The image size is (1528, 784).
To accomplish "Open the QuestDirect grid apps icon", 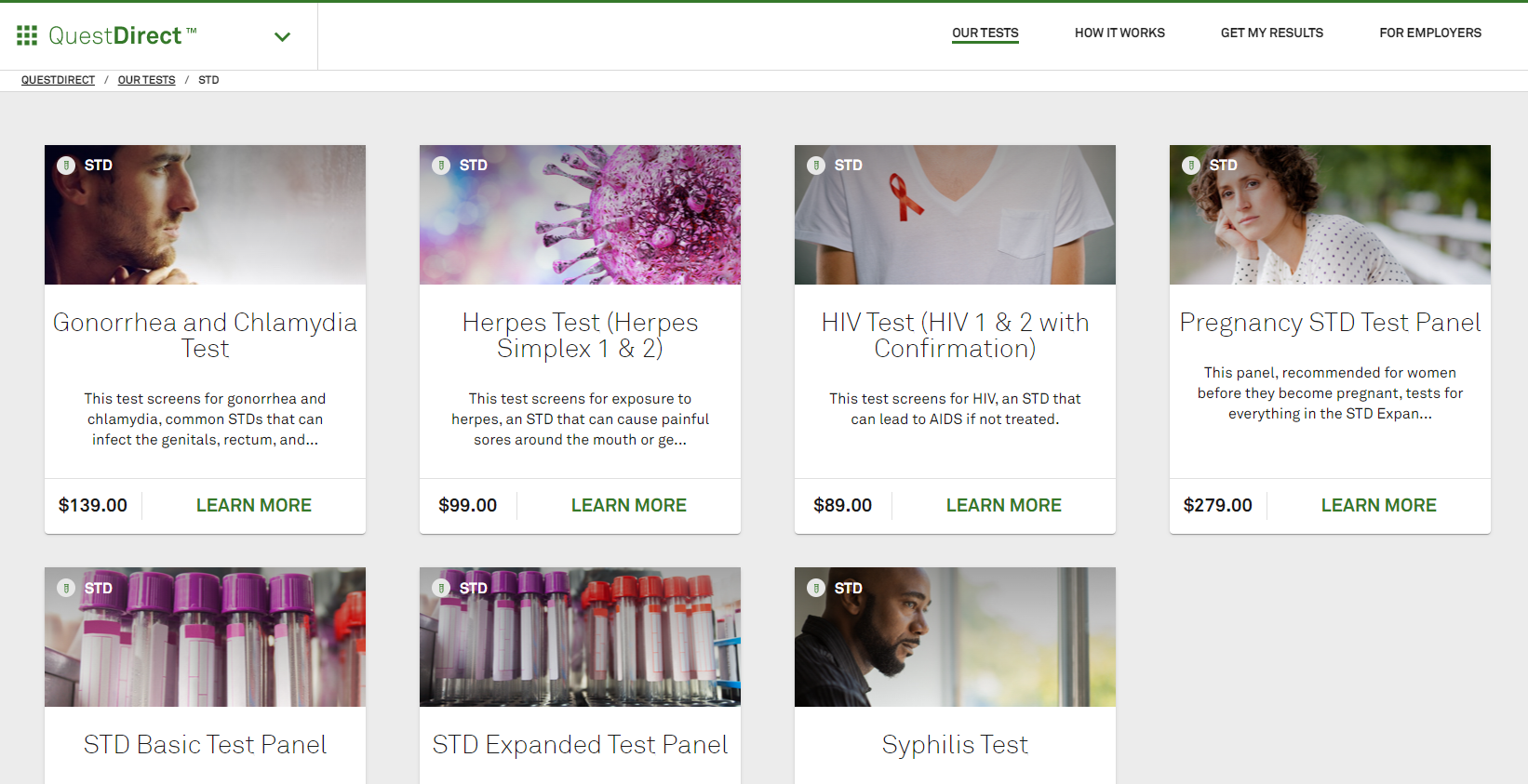I will pos(27,35).
